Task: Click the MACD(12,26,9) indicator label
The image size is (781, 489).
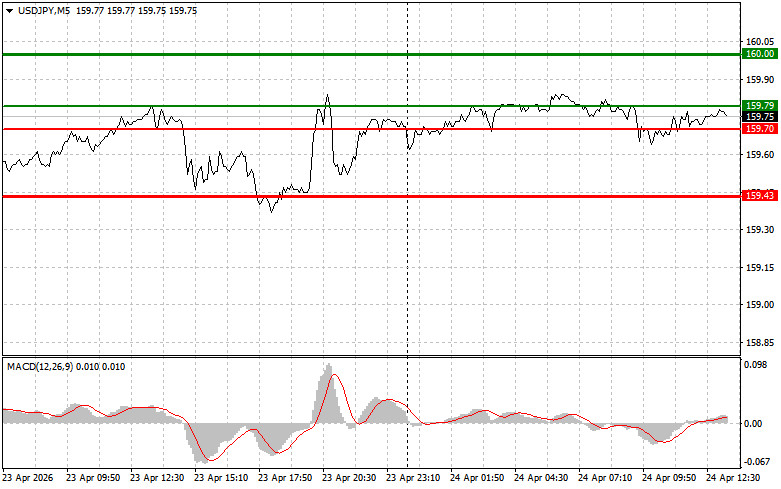Action: pyautogui.click(x=40, y=367)
